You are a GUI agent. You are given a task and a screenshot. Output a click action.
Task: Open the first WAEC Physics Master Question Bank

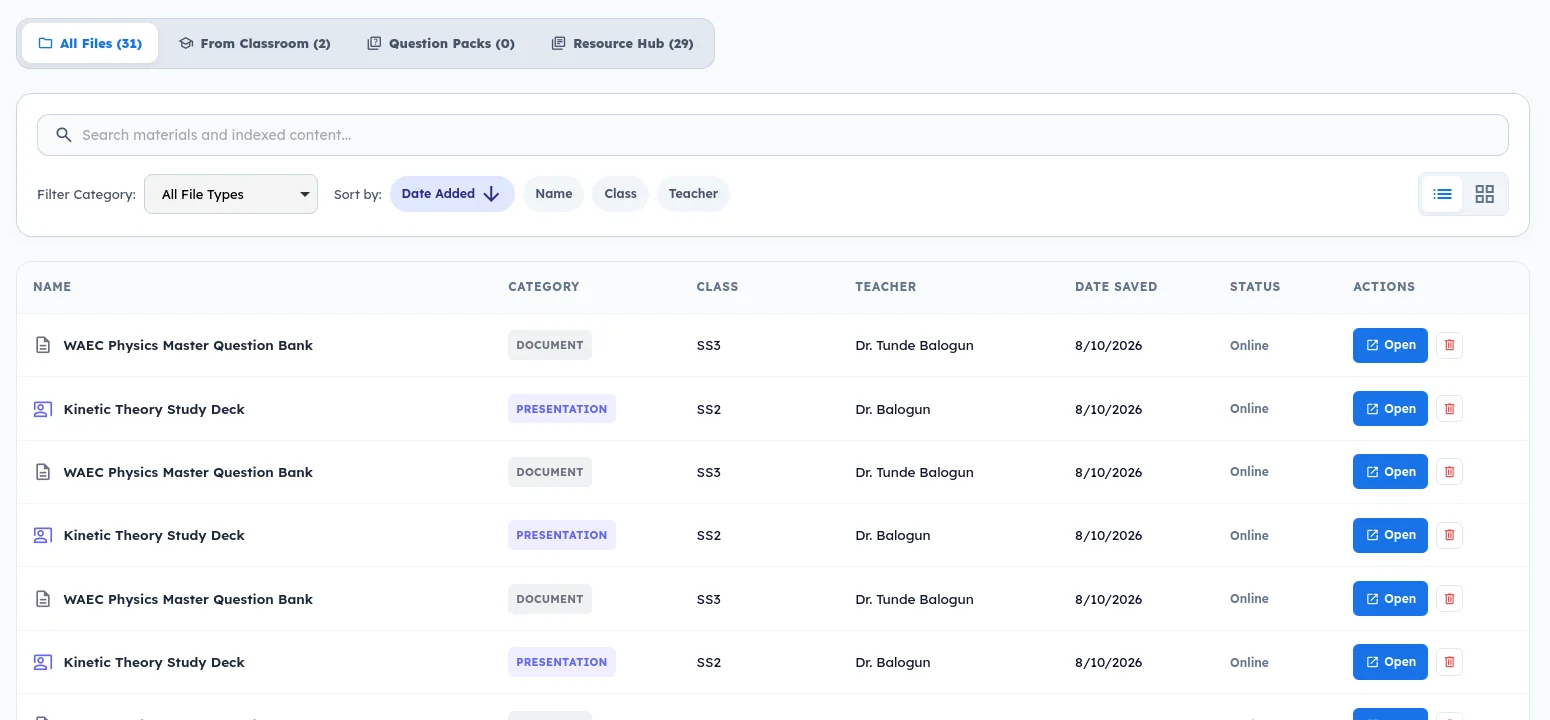[x=1390, y=345]
